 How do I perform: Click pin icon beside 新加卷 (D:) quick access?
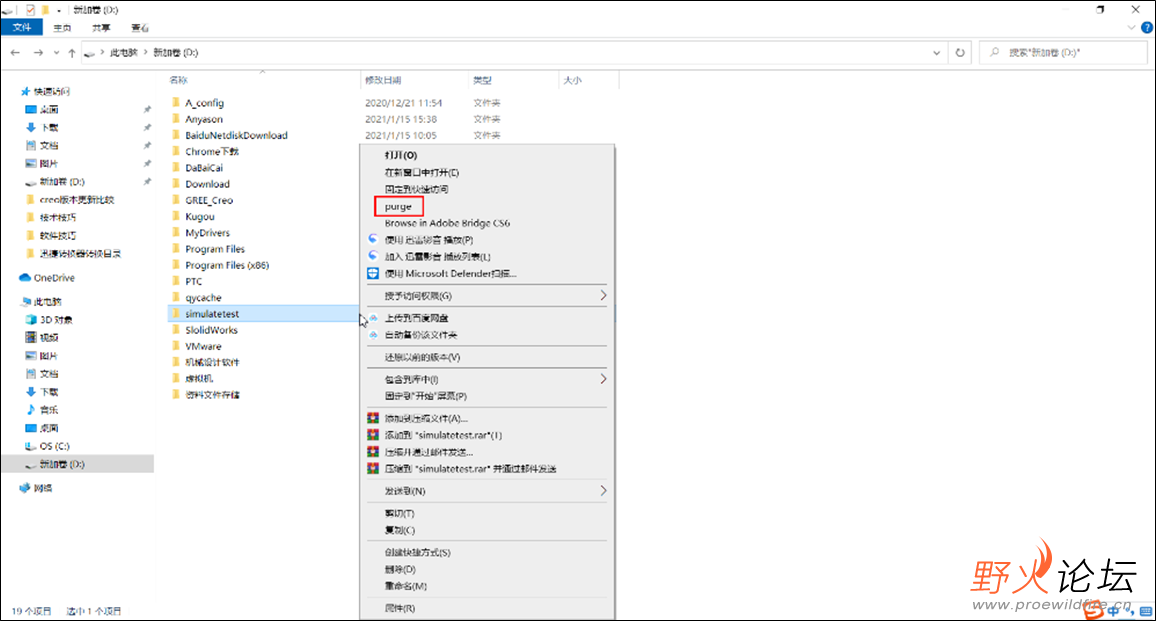[147, 181]
